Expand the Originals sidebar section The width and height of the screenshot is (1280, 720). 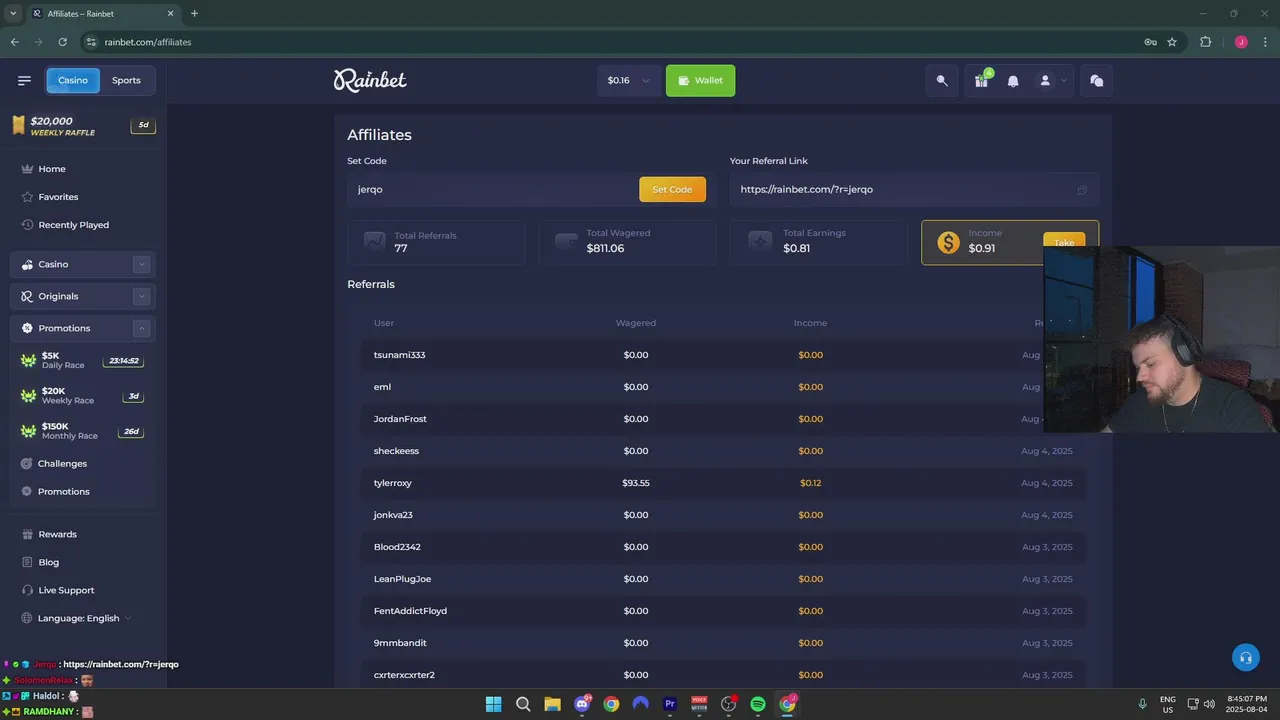coord(142,296)
